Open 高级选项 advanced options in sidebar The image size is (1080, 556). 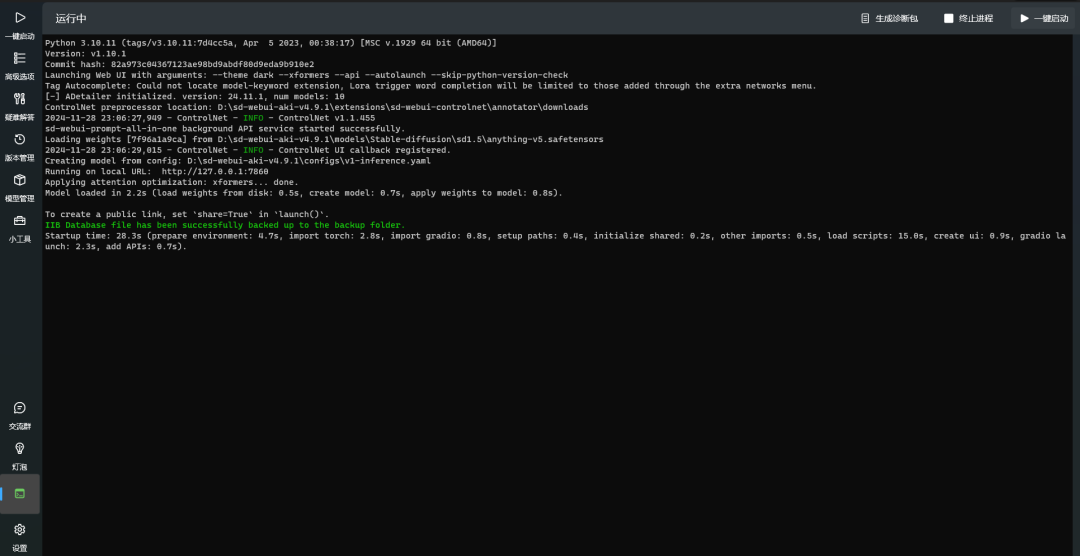[x=19, y=65]
